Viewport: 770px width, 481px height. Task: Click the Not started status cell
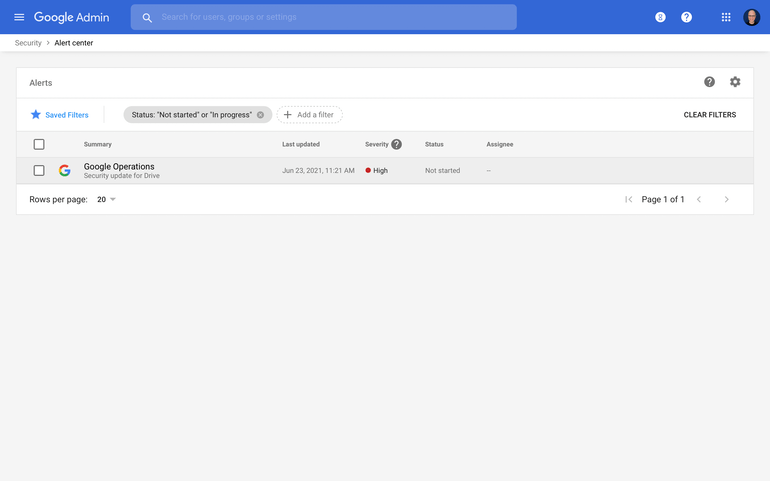tap(442, 170)
